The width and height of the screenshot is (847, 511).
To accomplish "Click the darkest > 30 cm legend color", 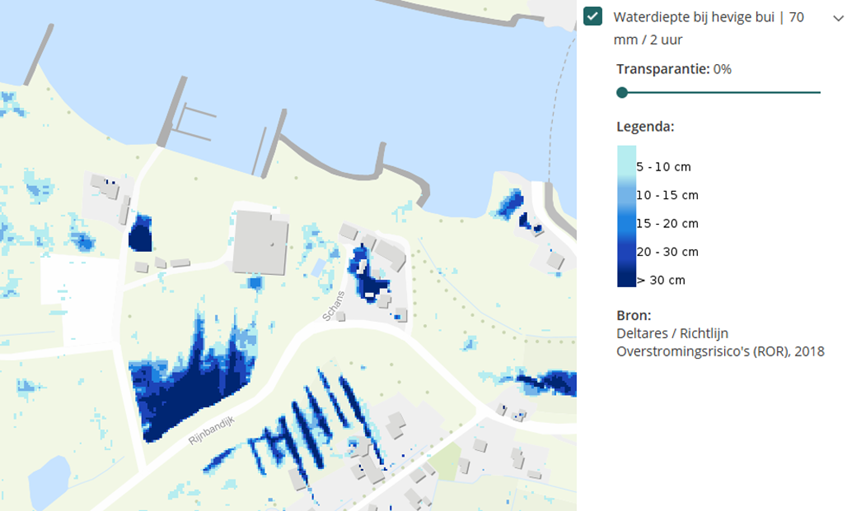I will tap(626, 276).
